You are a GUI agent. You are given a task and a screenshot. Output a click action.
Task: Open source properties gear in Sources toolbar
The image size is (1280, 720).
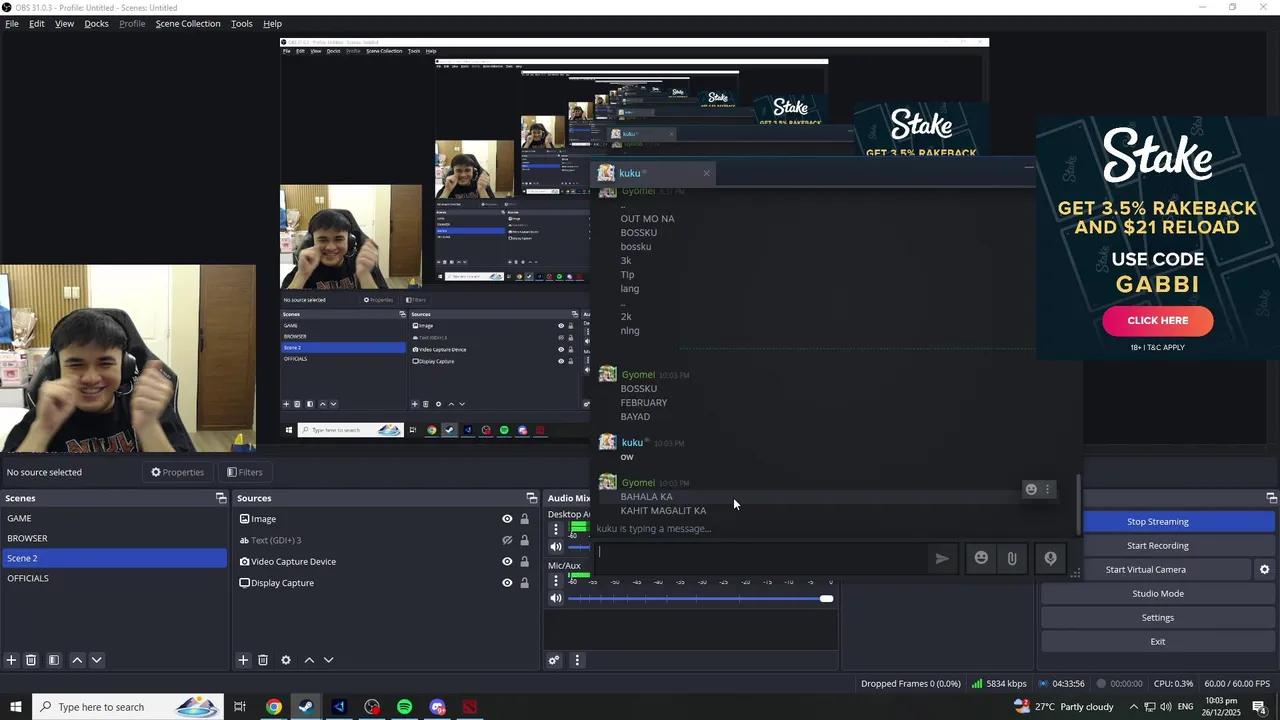pyautogui.click(x=286, y=660)
